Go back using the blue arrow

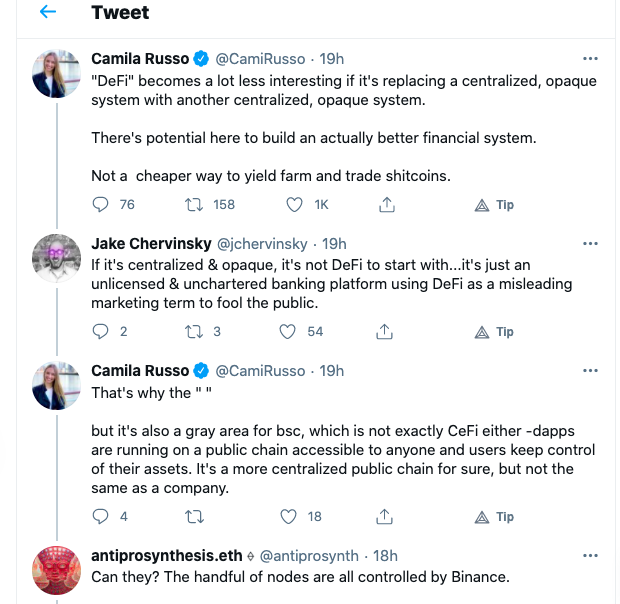[48, 12]
